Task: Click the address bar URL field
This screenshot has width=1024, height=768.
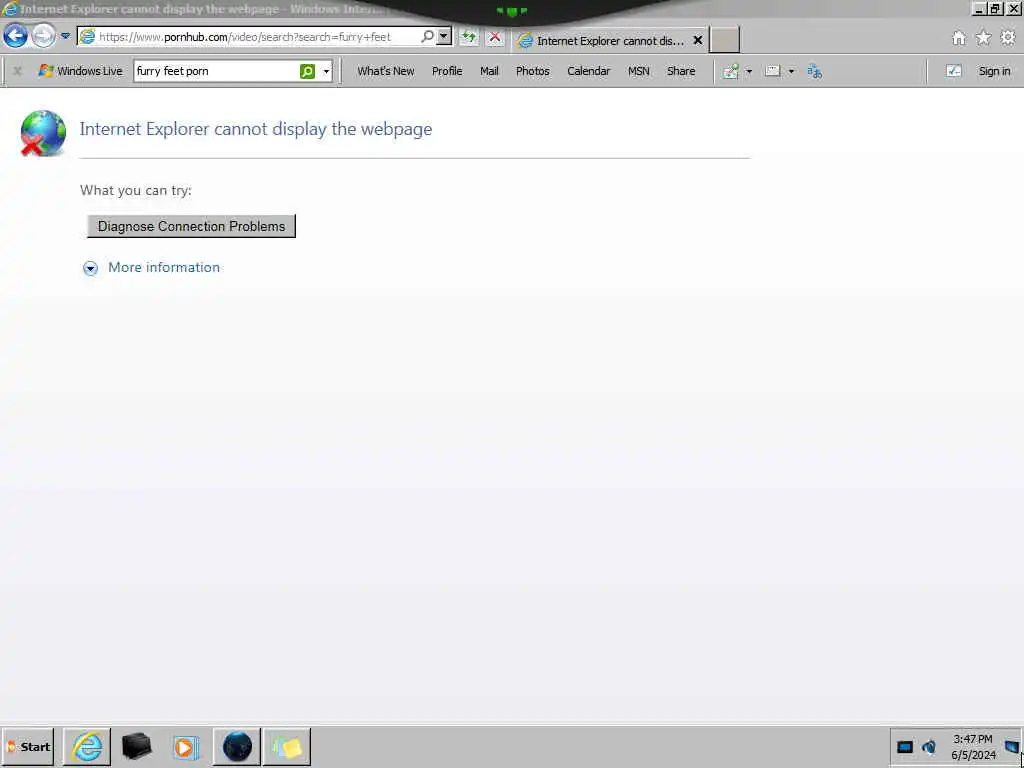Action: pos(248,37)
